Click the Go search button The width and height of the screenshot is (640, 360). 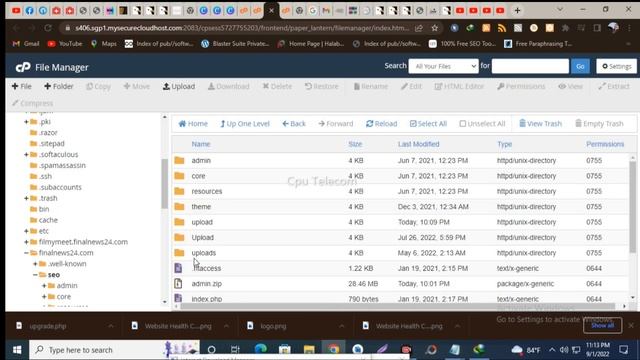(x=580, y=66)
